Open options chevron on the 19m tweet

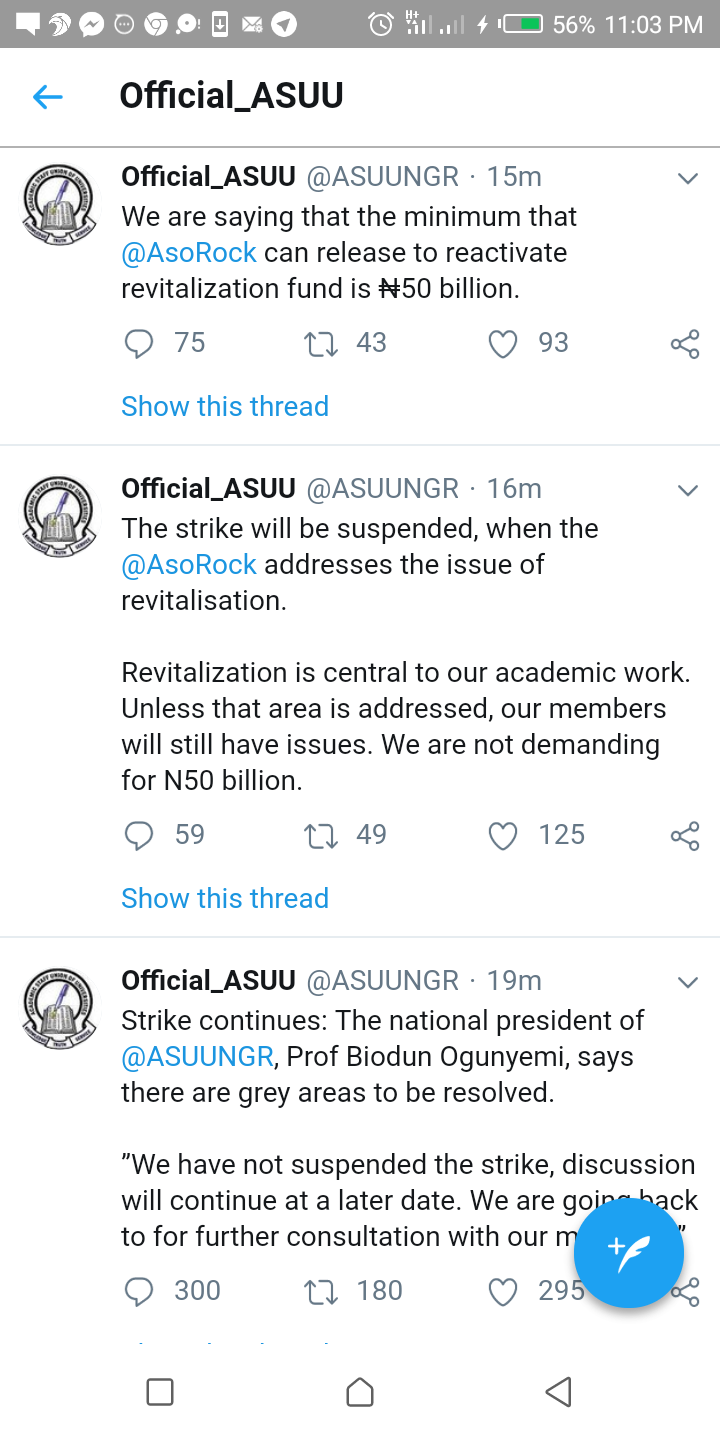click(x=687, y=982)
